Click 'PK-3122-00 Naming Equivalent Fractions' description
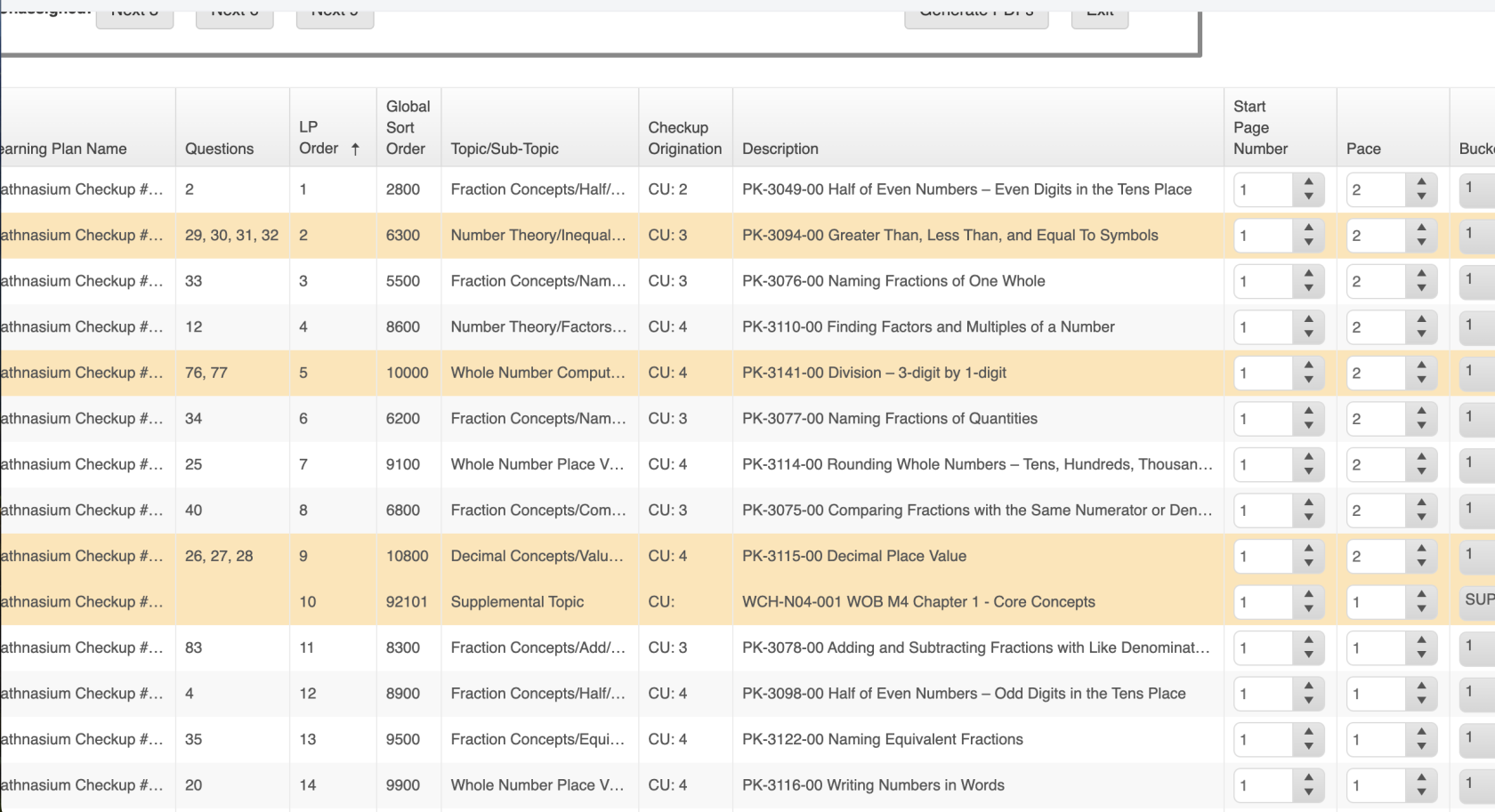This screenshot has width=1495, height=812. 883,739
